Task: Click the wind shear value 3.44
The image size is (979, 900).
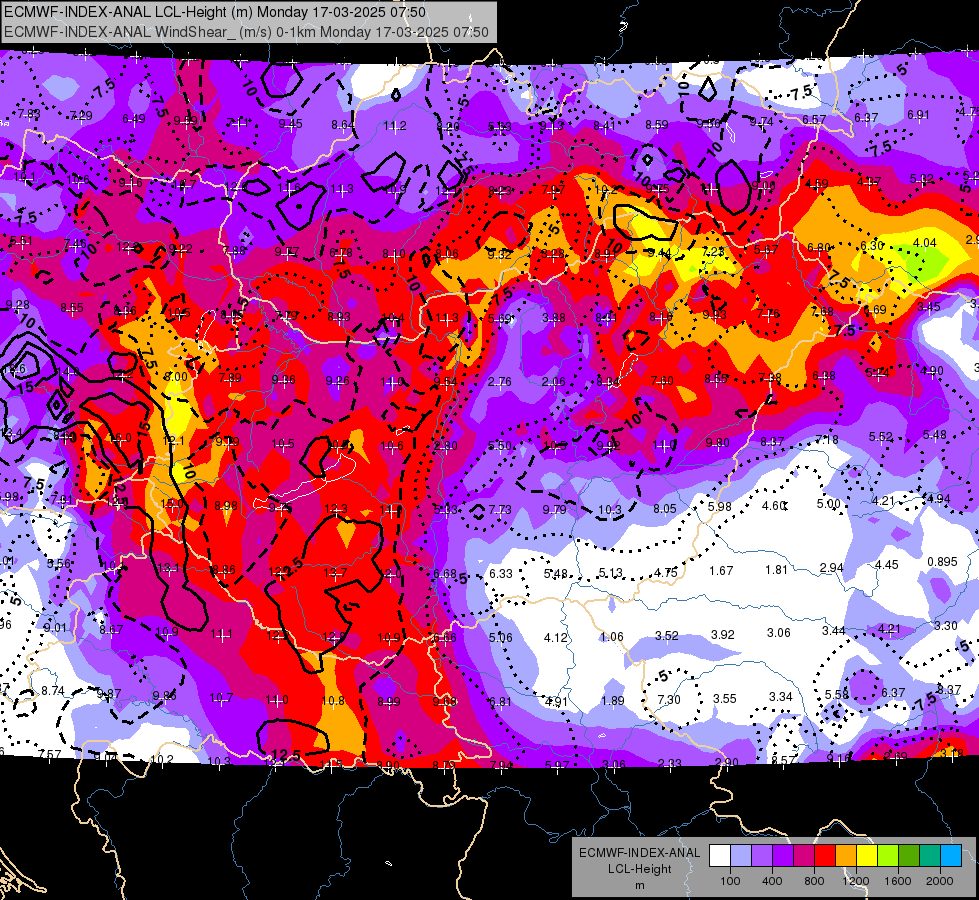Action: click(834, 631)
